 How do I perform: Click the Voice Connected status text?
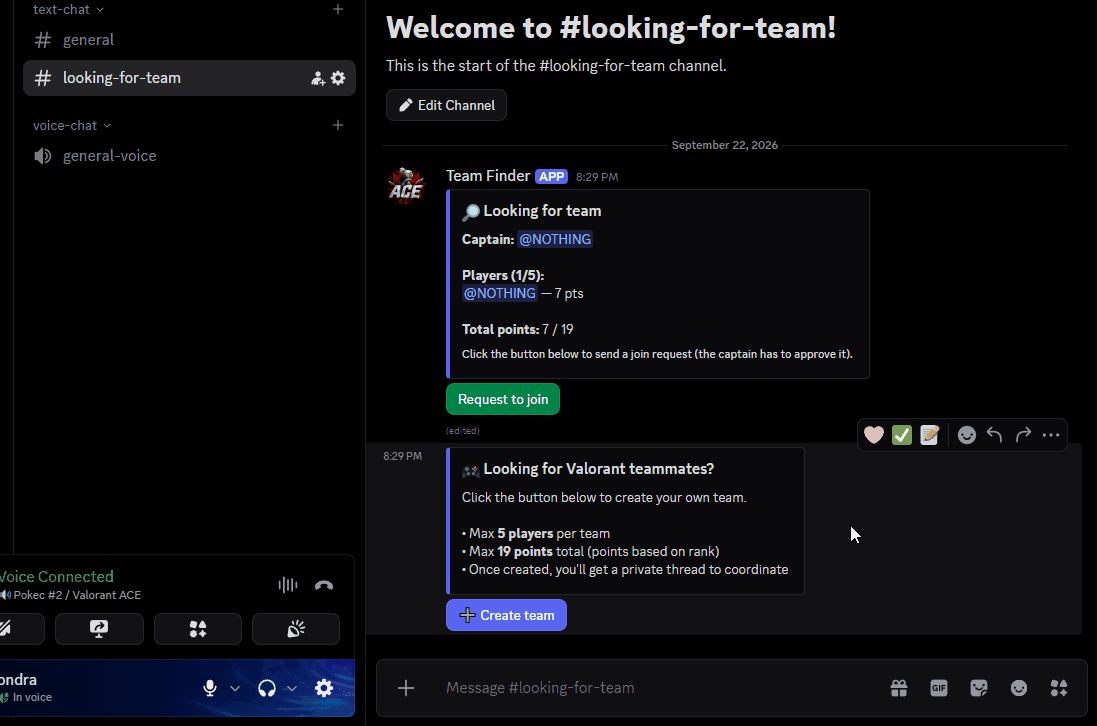57,577
